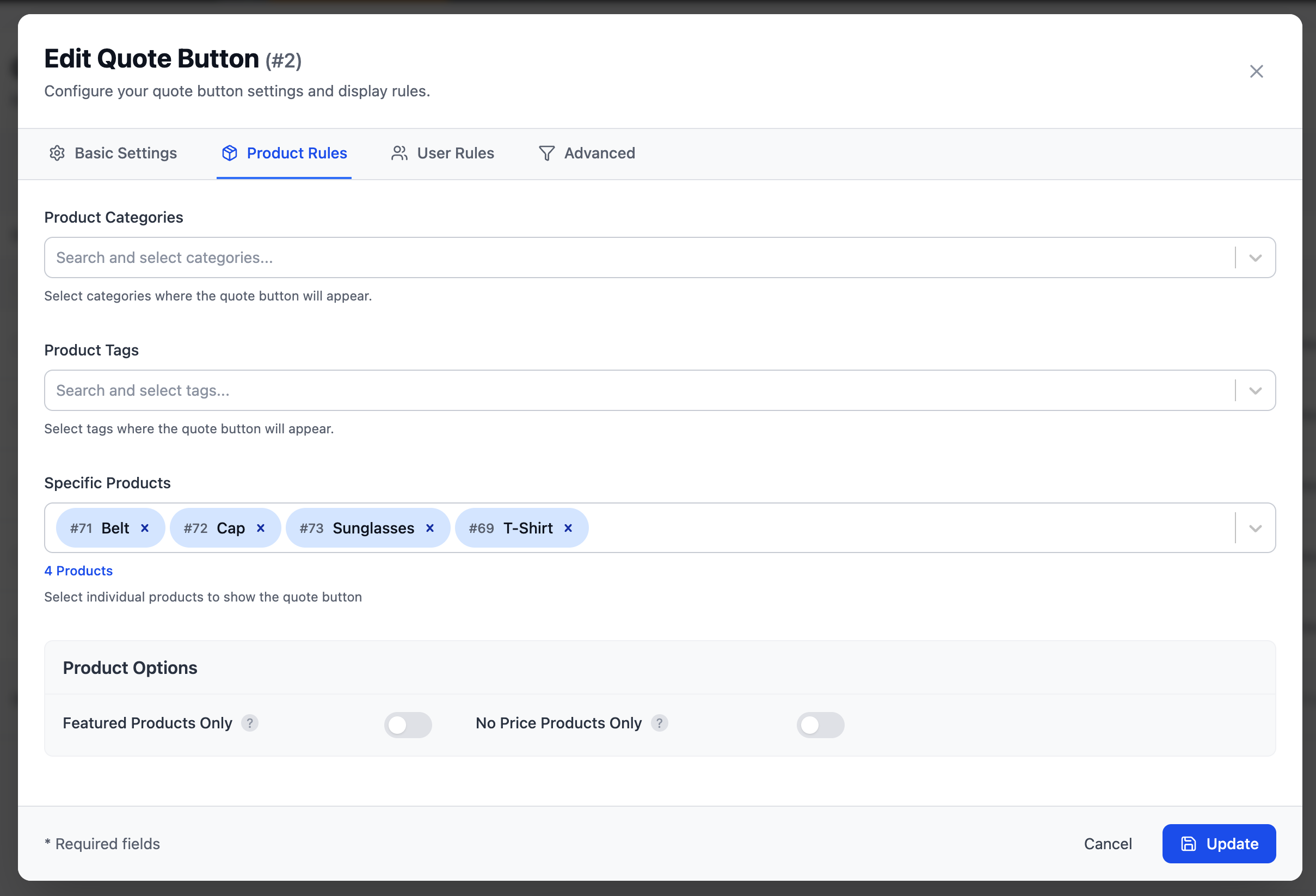Image resolution: width=1316 pixels, height=896 pixels.
Task: Click the funnel icon on Advanced tab
Action: 546,153
